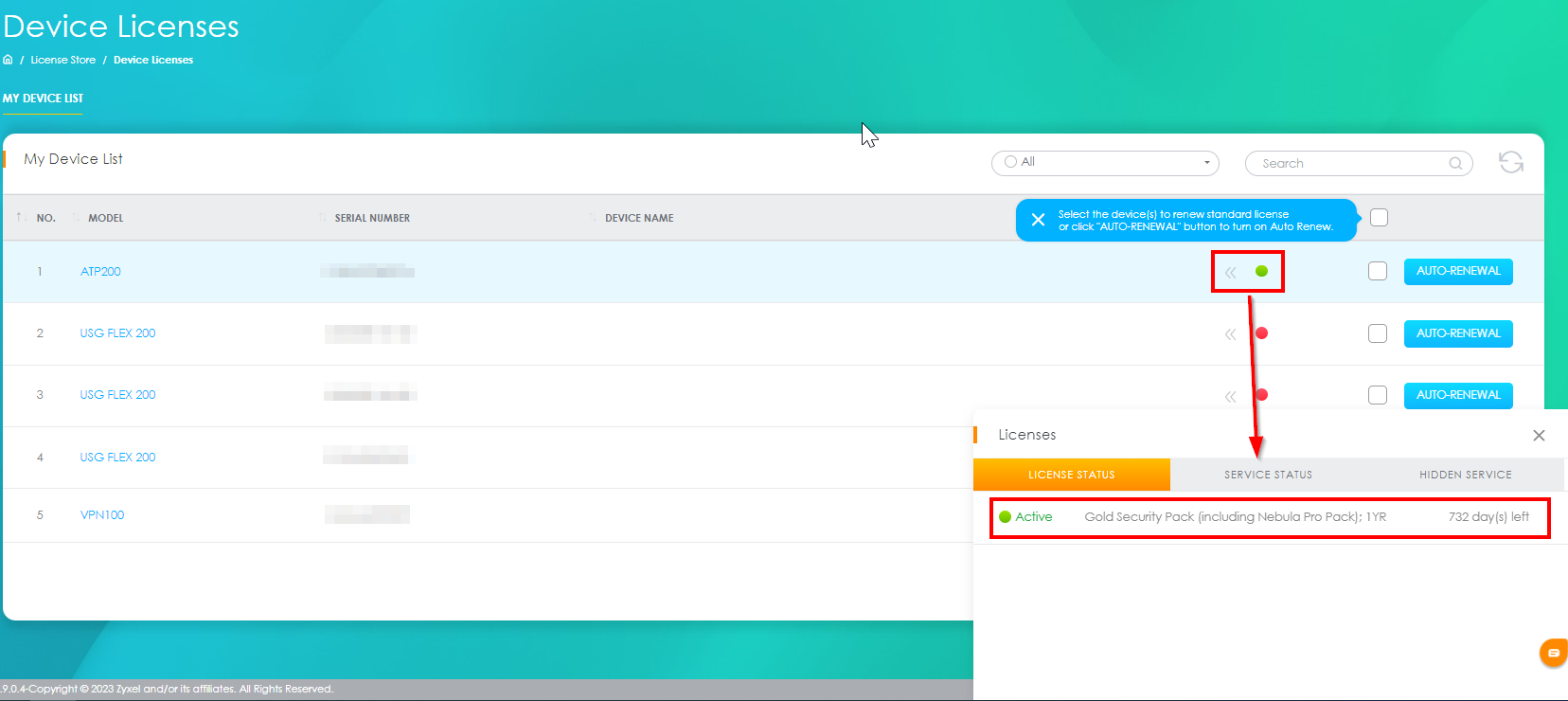The height and width of the screenshot is (701, 1568).
Task: Open the orange chat support bubble
Action: 1554,653
